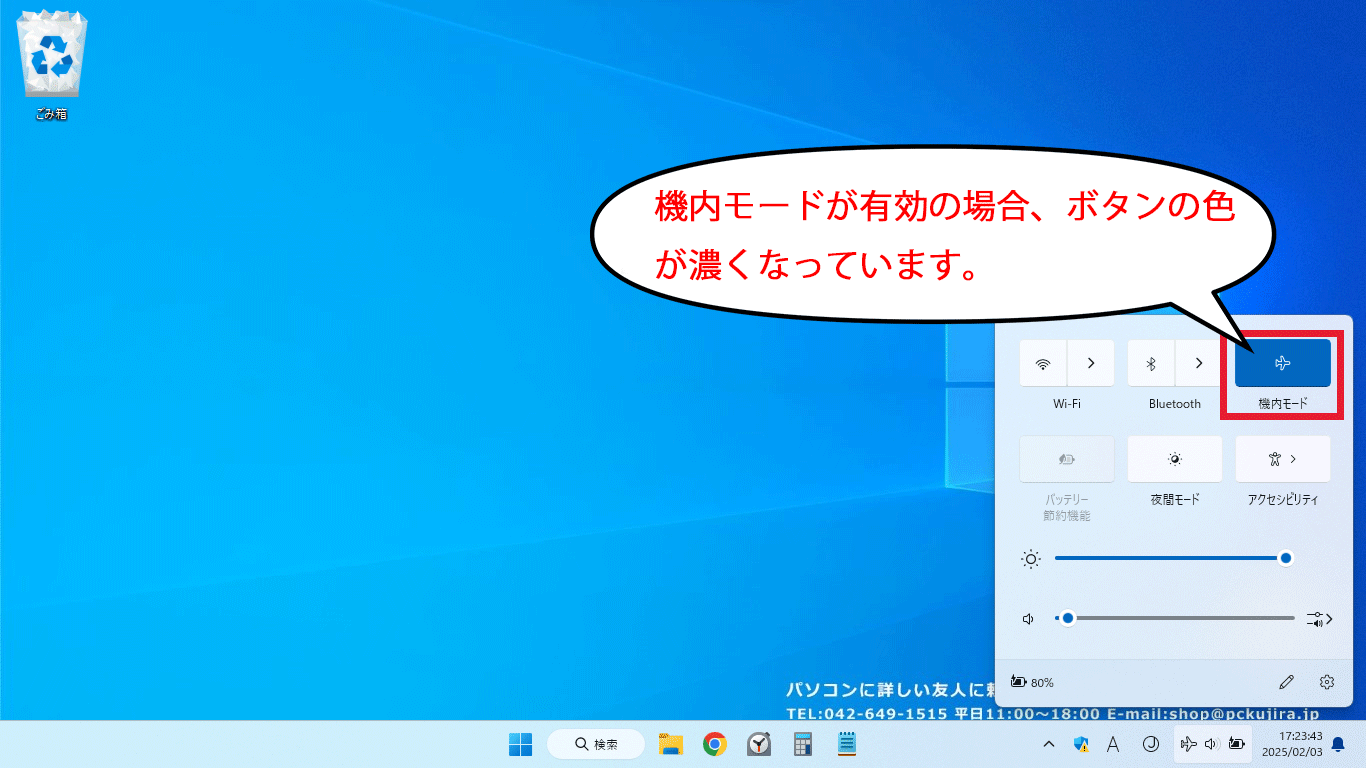The image size is (1366, 768).
Task: Open the clock app icon in taskbar
Action: click(759, 744)
